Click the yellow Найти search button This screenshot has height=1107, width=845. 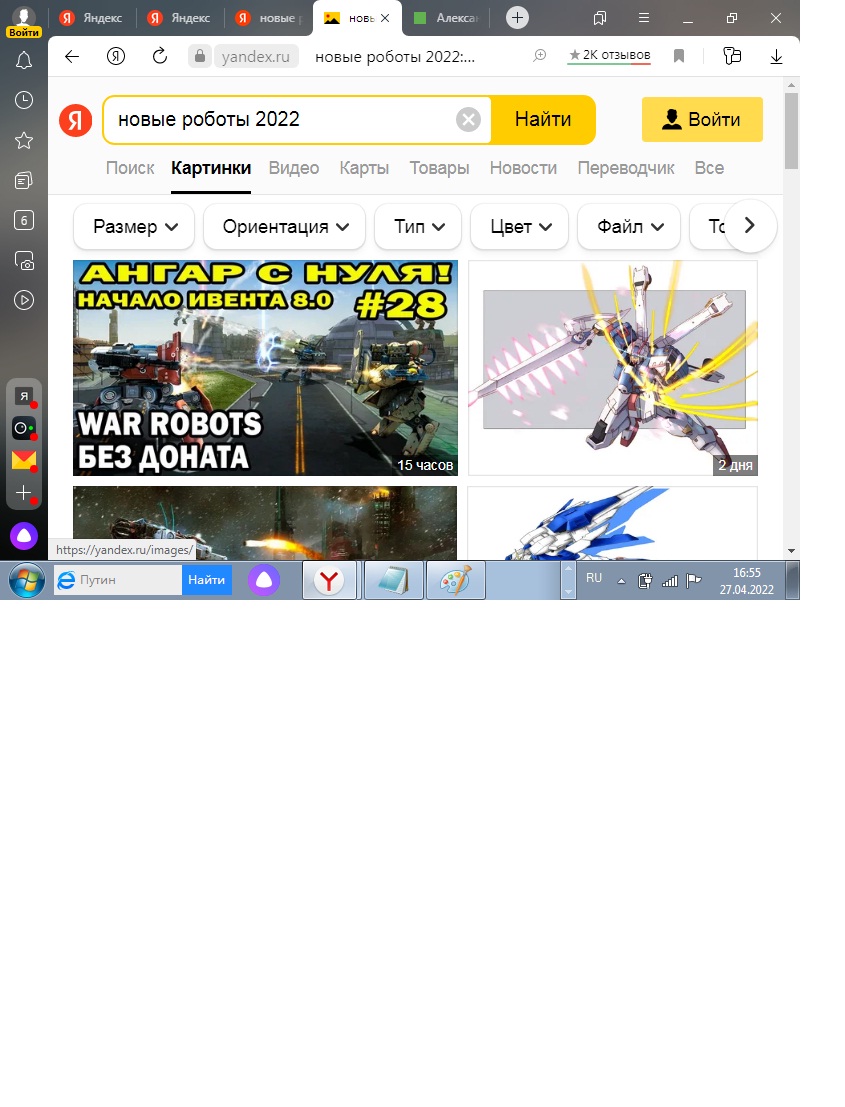coord(543,120)
